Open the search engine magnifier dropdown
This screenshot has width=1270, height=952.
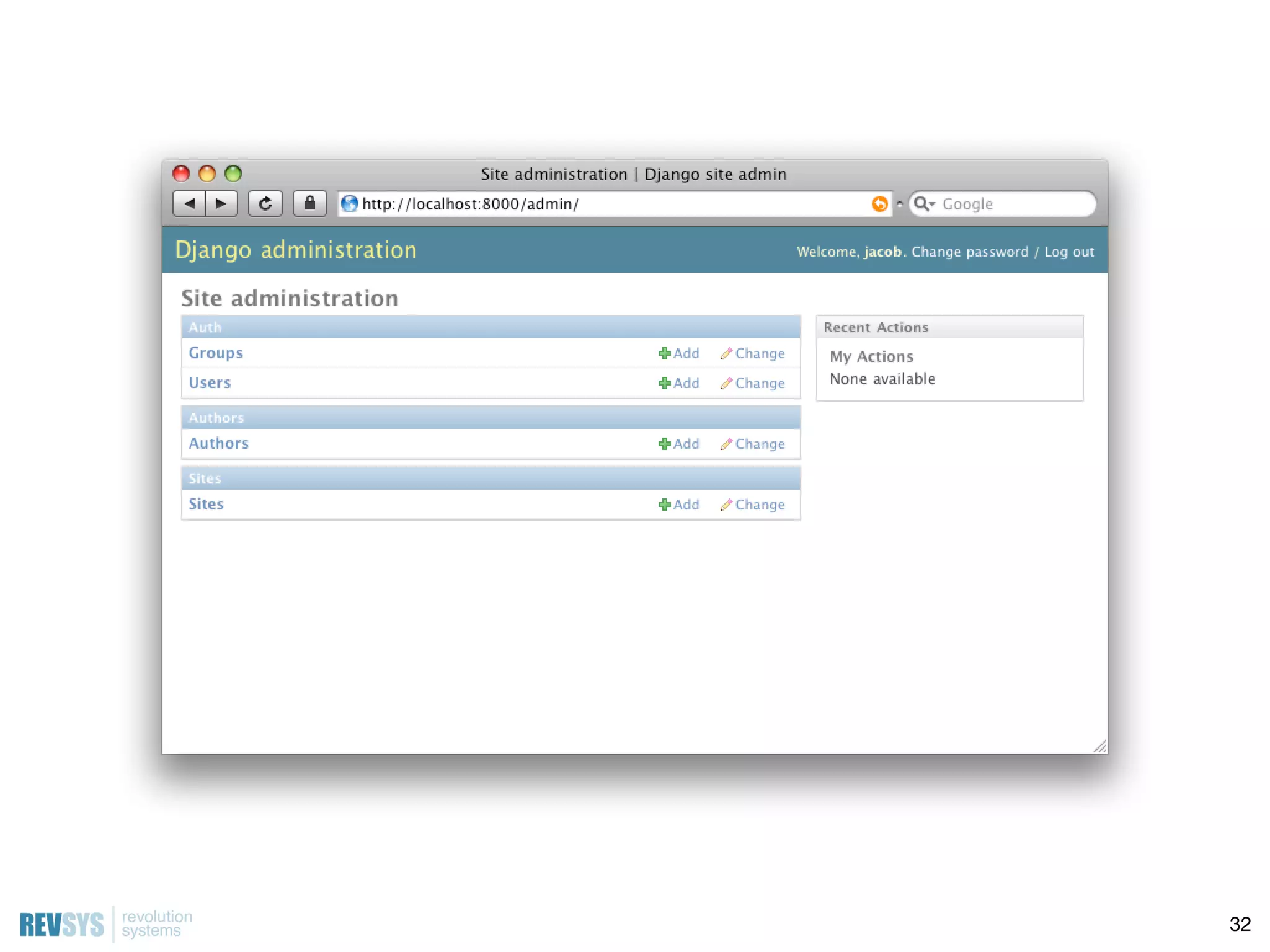coord(924,204)
